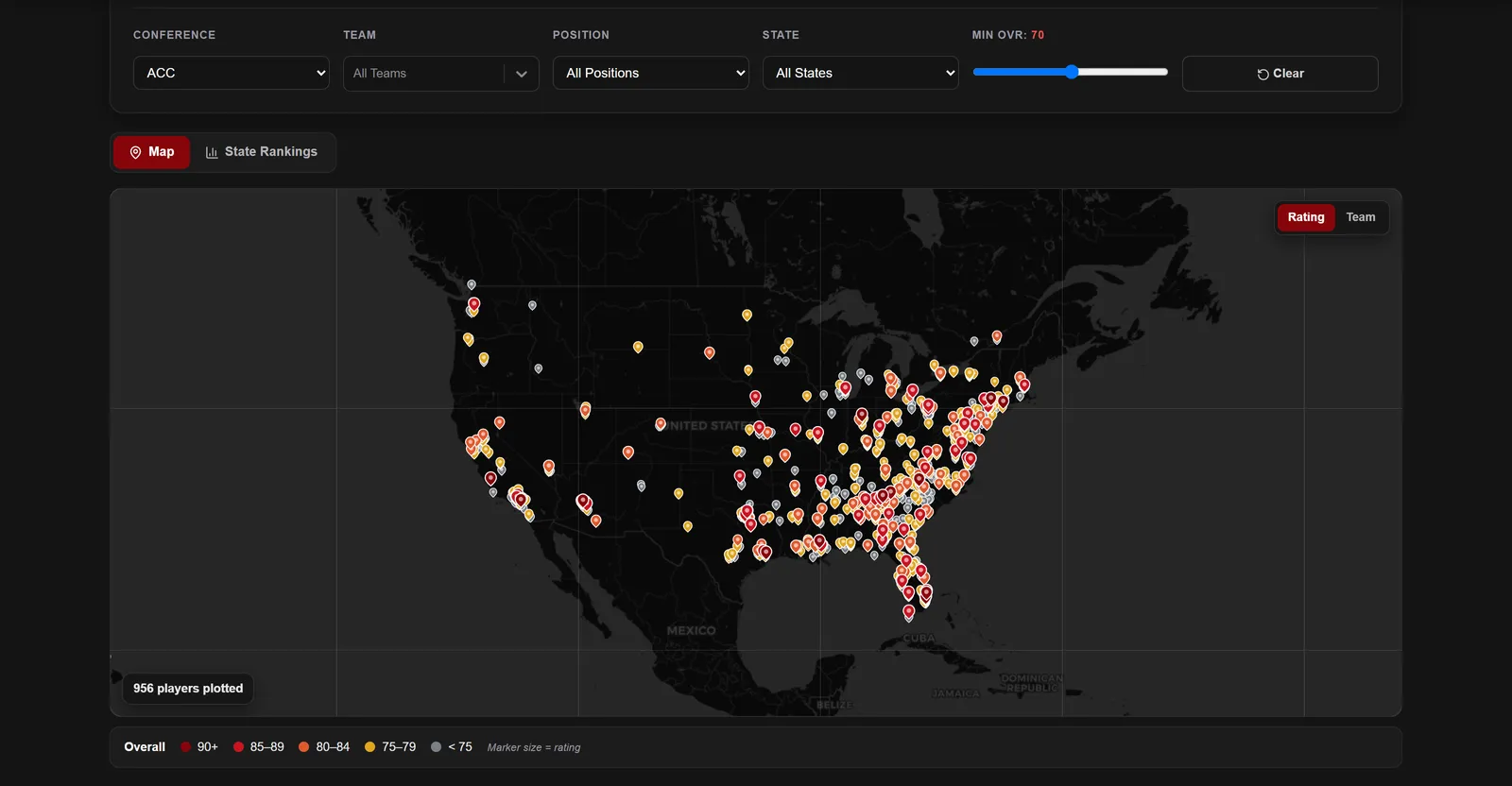Image resolution: width=1512 pixels, height=786 pixels.
Task: Open the Conference dropdown showing ACC
Action: (x=232, y=73)
